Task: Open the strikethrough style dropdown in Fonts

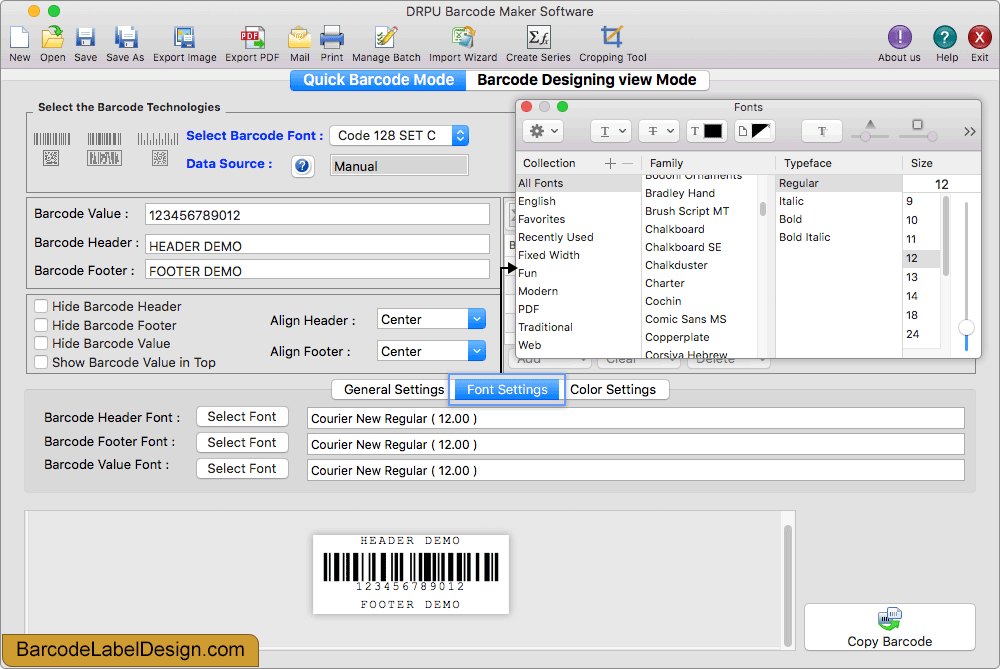Action: click(659, 131)
